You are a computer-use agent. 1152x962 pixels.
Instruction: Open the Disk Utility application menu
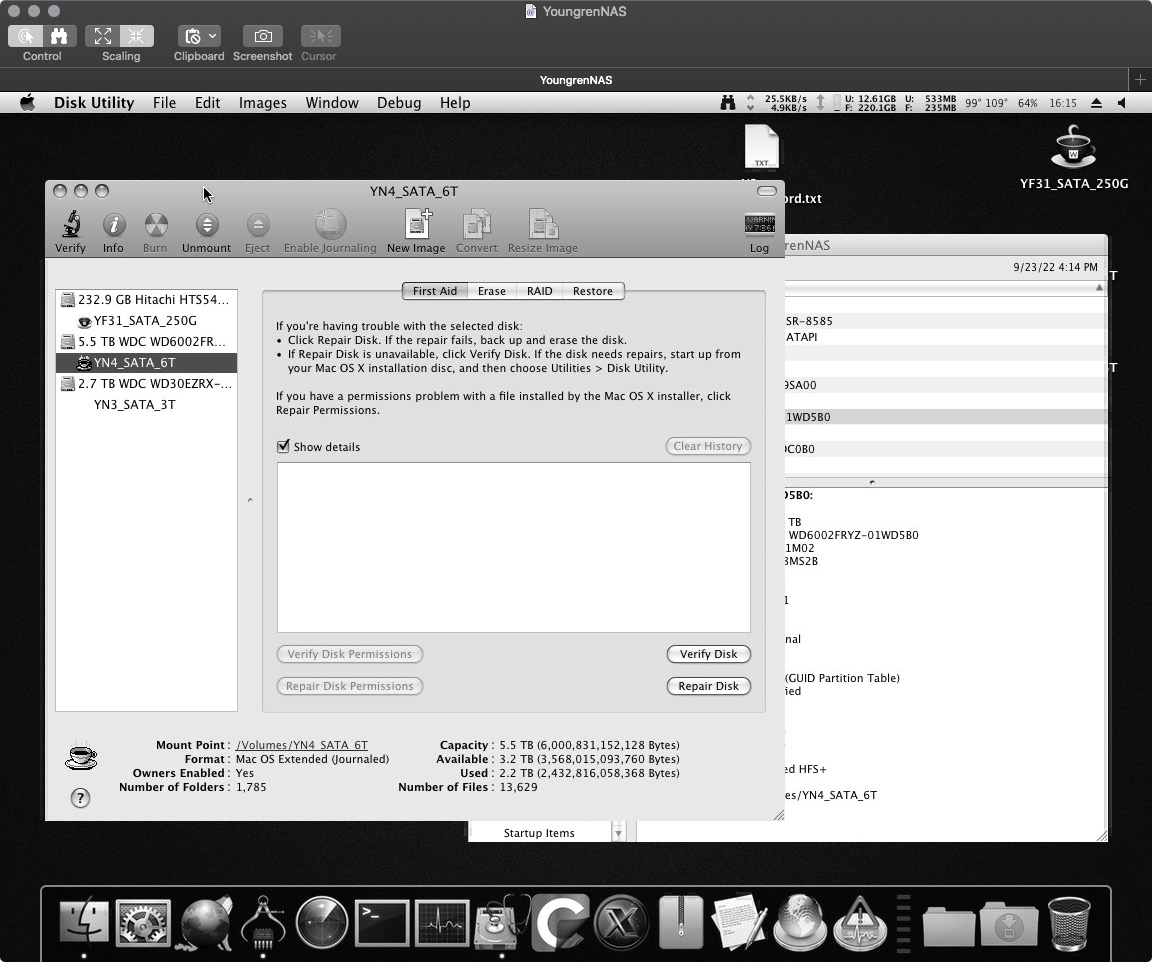94,103
